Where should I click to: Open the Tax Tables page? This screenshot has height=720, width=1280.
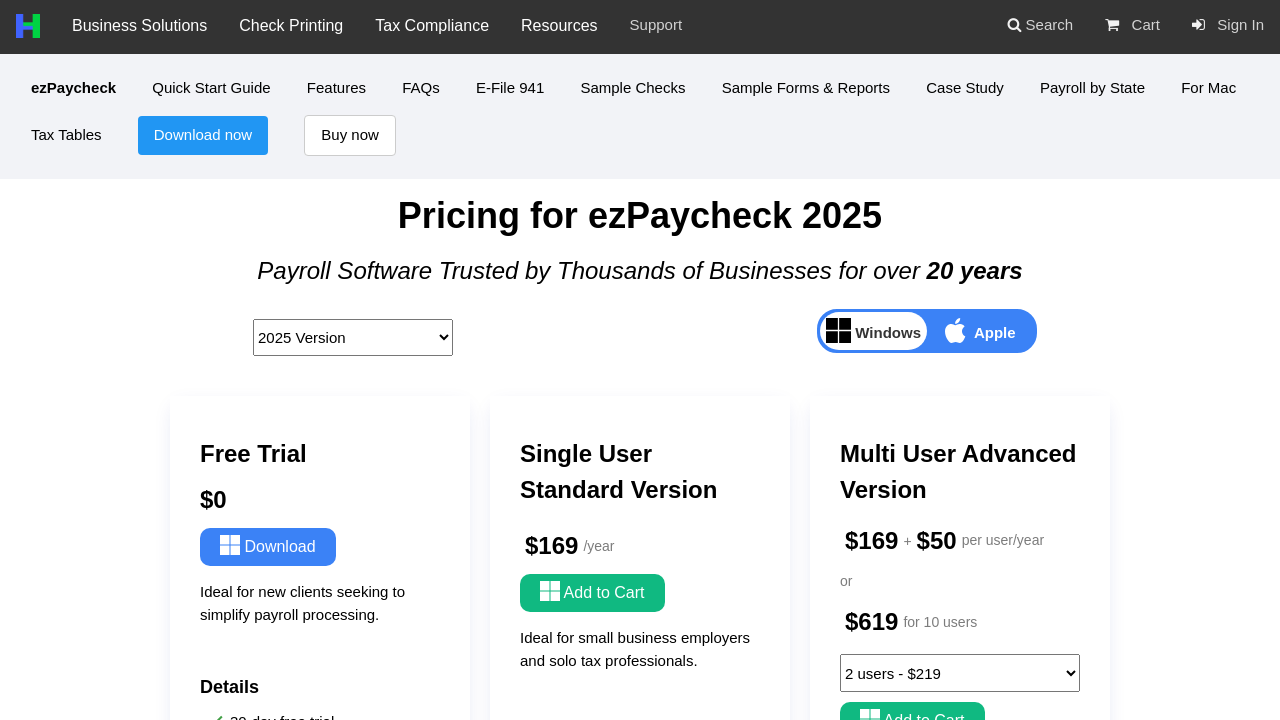pos(66,135)
